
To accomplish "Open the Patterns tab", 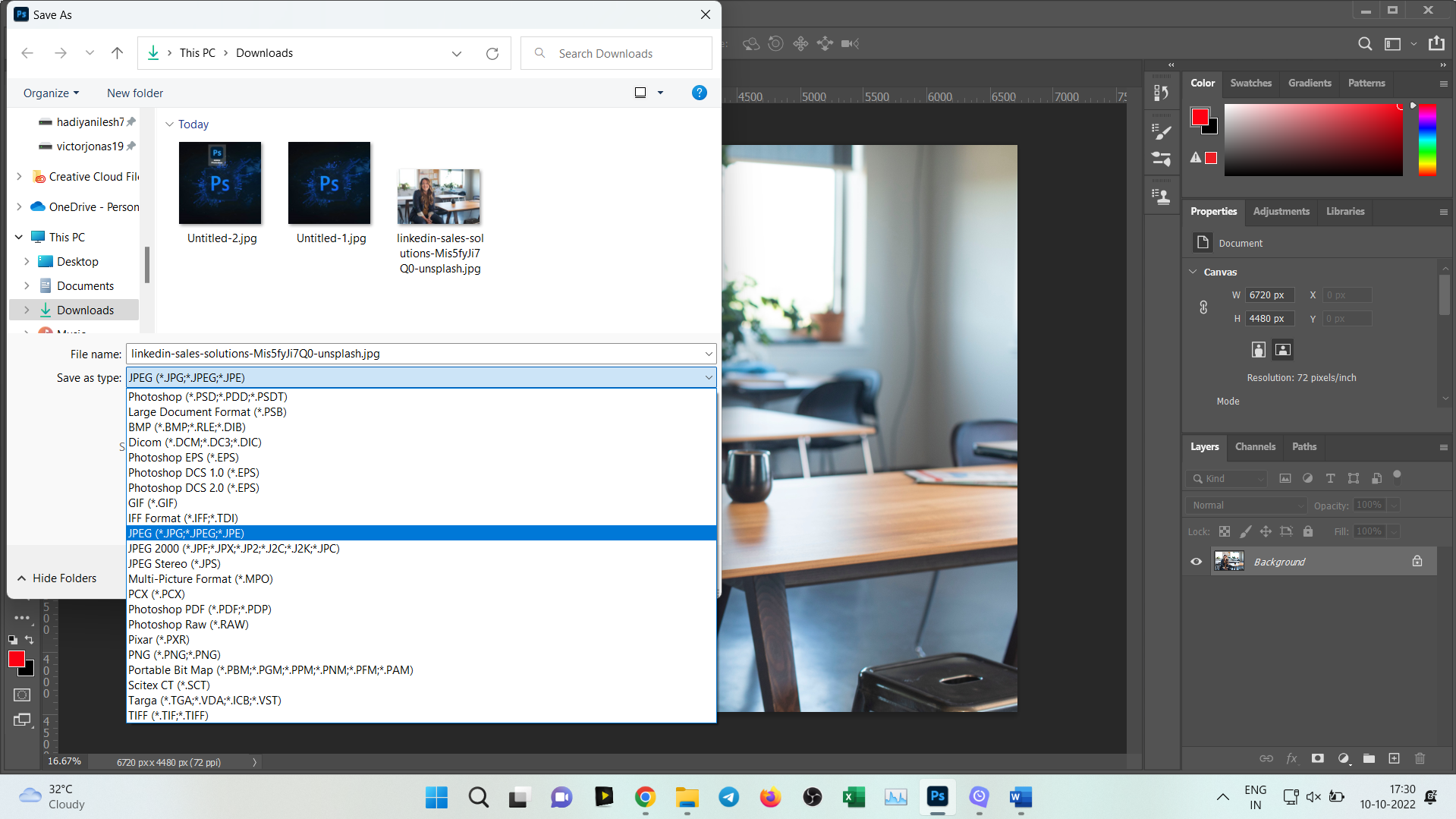I will [x=1366, y=83].
